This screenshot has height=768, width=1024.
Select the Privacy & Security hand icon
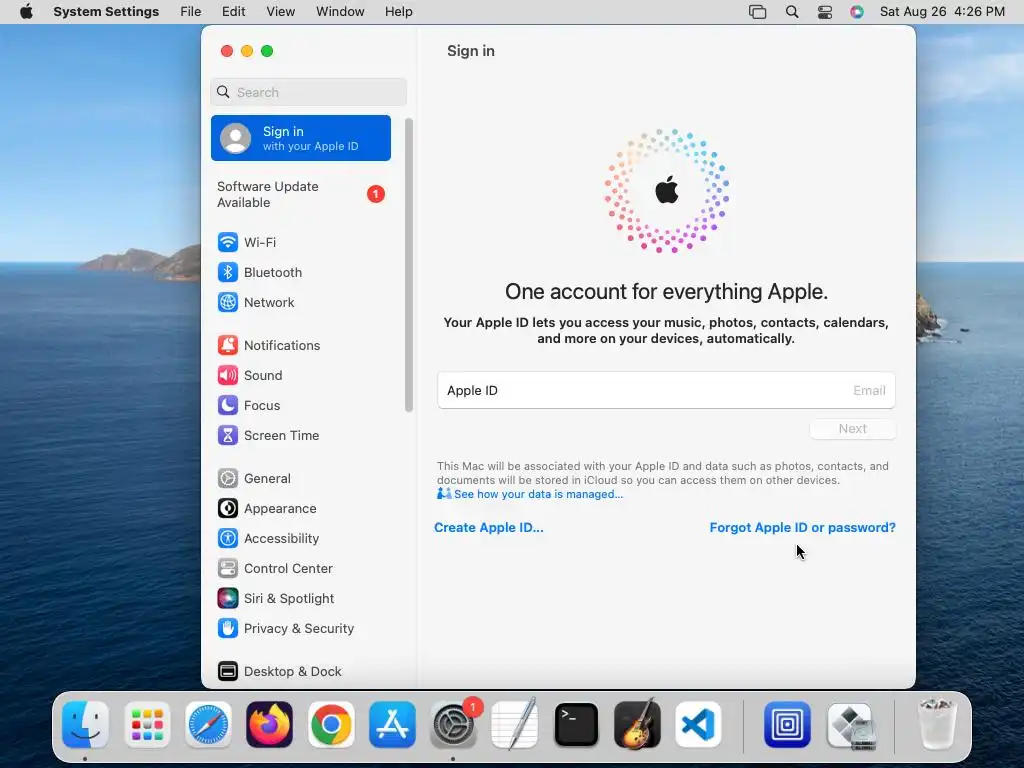coord(227,629)
